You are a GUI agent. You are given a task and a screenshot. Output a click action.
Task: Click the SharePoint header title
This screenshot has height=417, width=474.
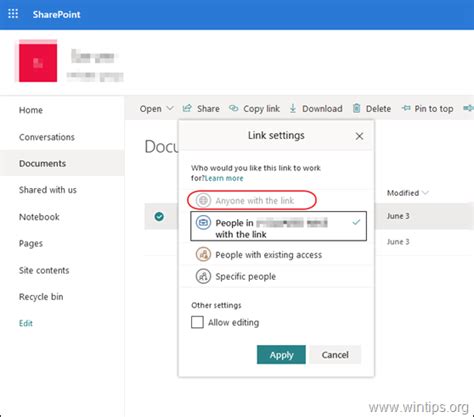coord(56,14)
